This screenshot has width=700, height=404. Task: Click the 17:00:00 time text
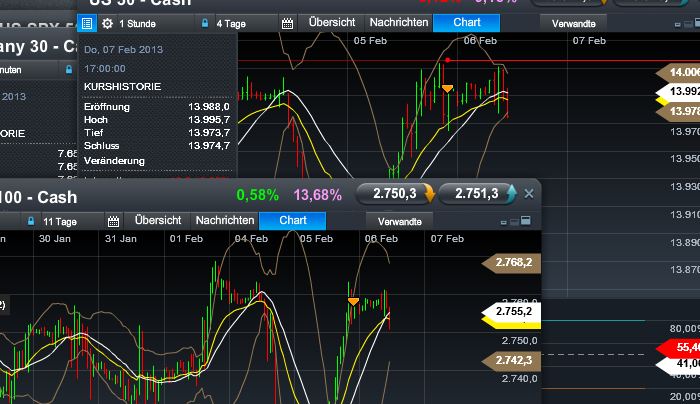(x=105, y=69)
